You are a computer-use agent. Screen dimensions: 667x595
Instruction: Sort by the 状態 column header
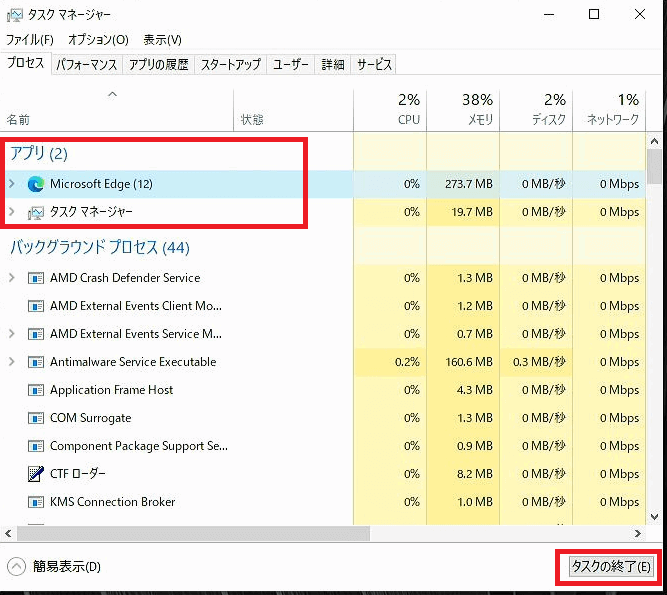tap(294, 111)
